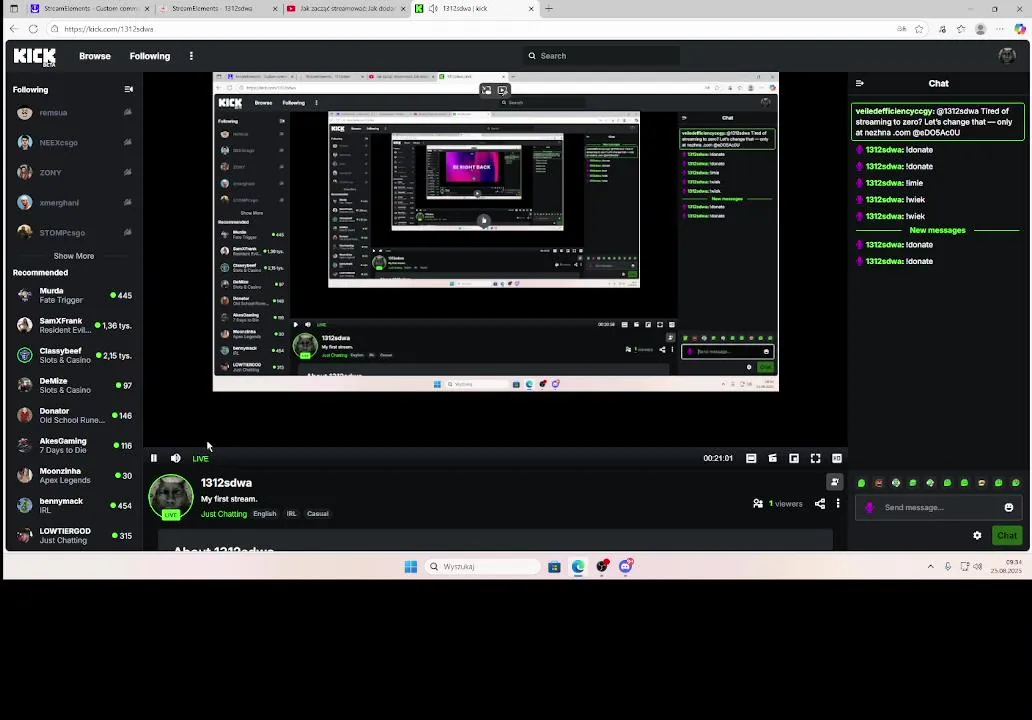Collapse the Following sidebar
1032x720 pixels.
(x=129, y=89)
